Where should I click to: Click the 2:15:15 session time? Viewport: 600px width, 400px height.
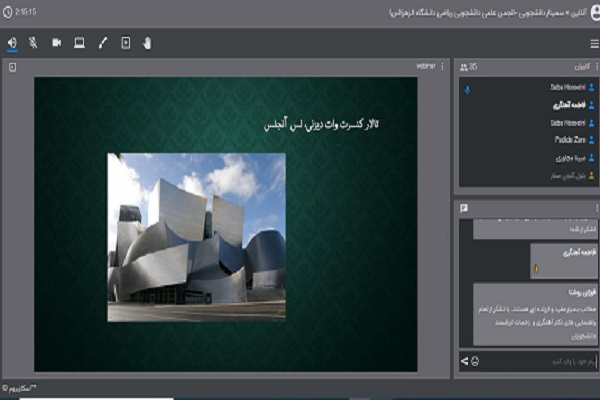(26, 12)
